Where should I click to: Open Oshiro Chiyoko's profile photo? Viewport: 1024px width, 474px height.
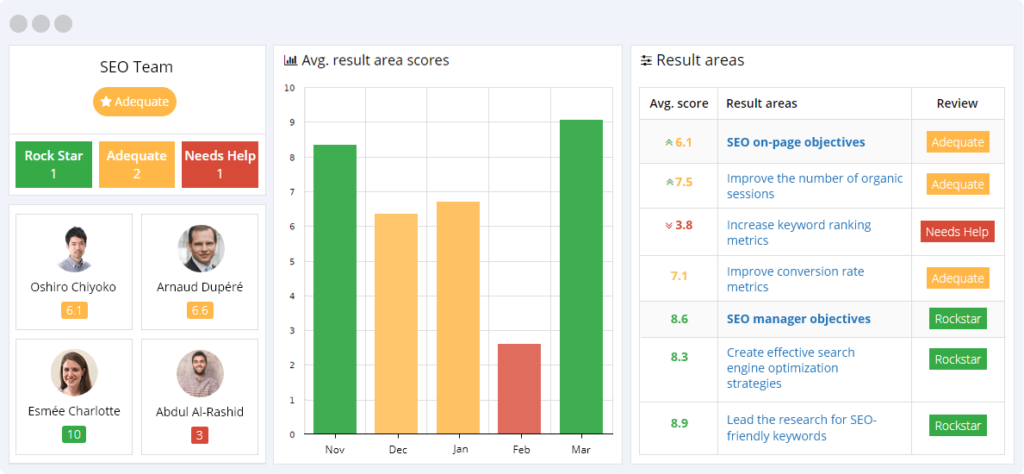point(74,248)
